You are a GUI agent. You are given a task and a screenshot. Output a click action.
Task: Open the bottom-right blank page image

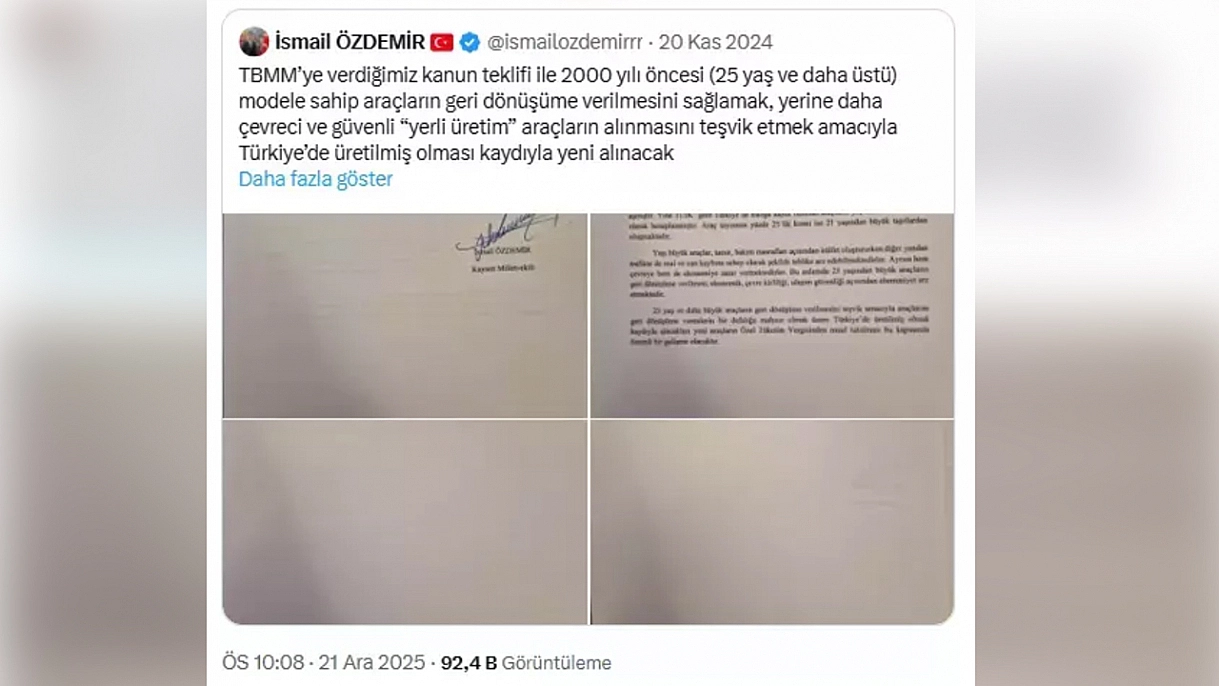tap(772, 522)
